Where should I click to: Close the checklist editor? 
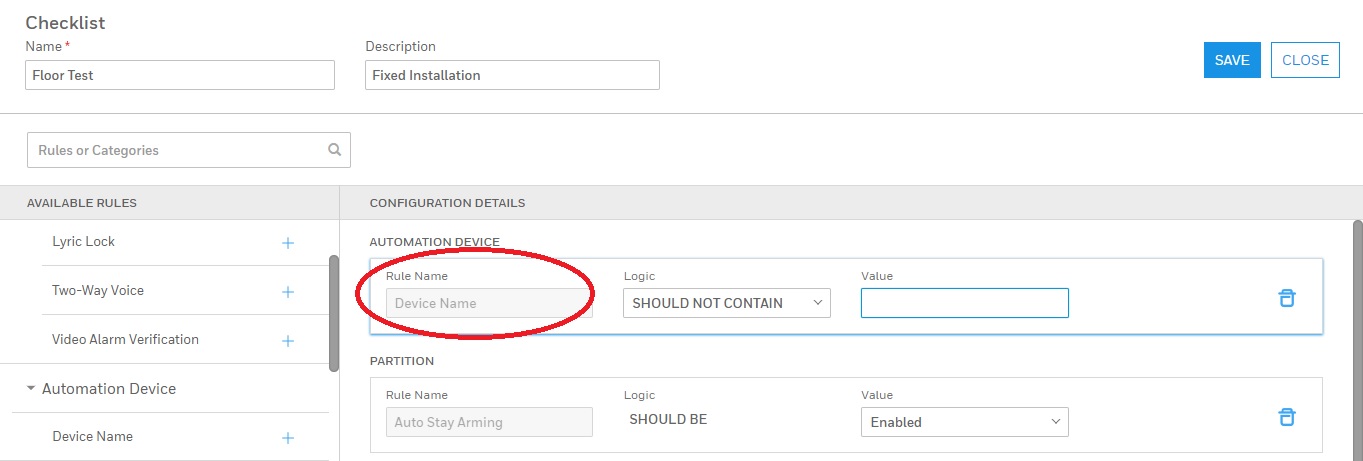(x=1305, y=60)
